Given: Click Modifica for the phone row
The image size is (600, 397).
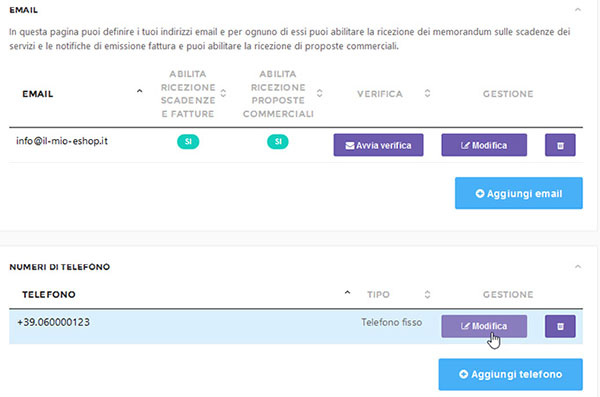Looking at the screenshot, I should [x=484, y=326].
